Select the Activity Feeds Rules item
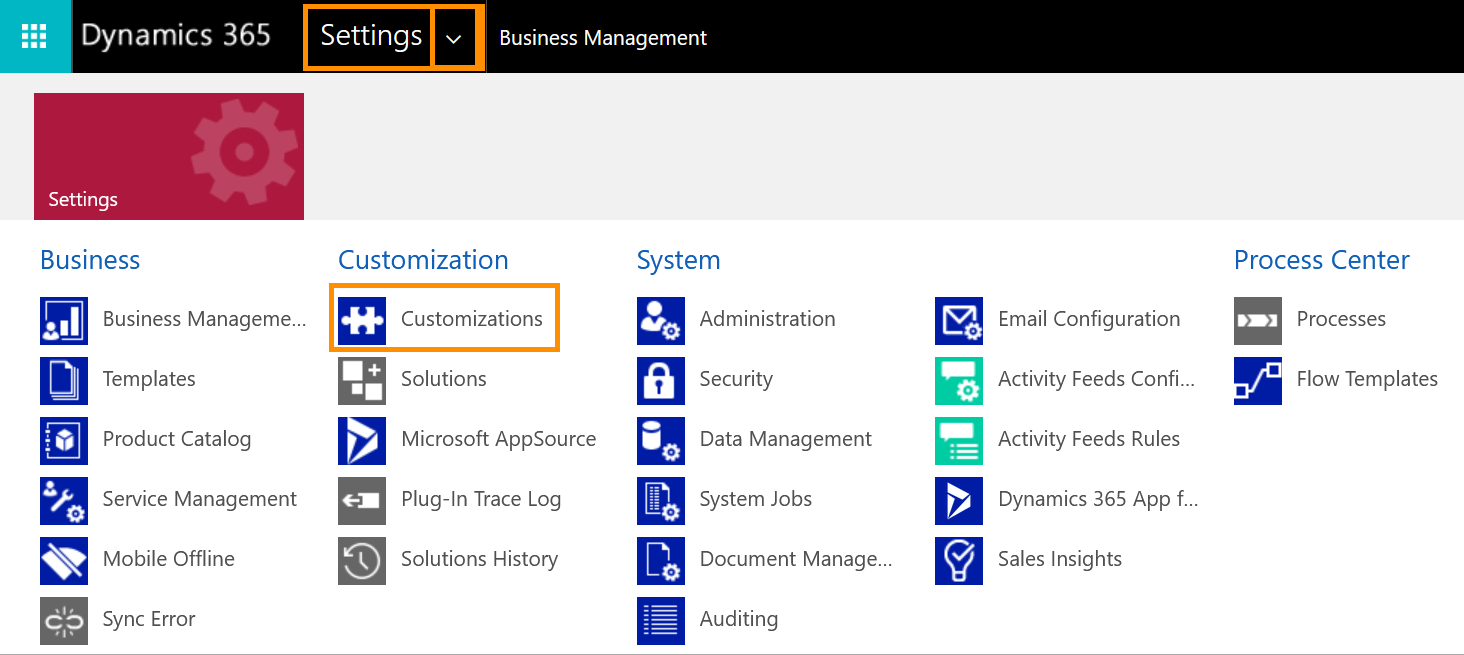Screen dimensions: 1464x655 click(x=1089, y=439)
